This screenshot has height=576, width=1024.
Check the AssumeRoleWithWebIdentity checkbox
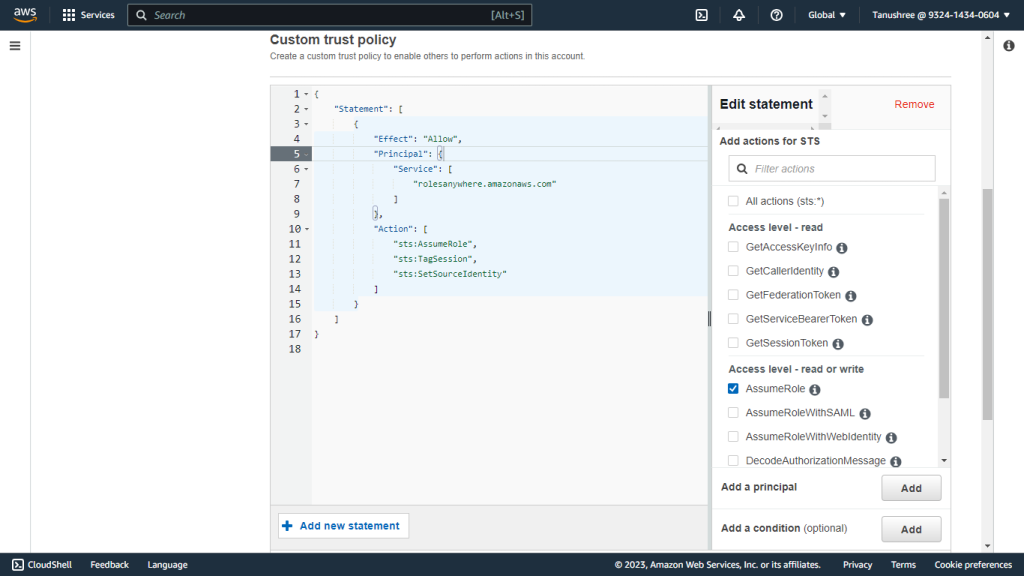[733, 436]
